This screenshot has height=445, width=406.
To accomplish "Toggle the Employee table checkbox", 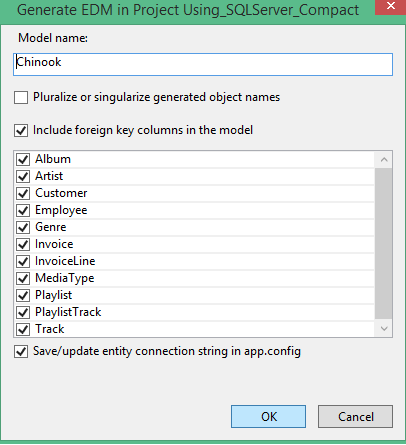I will tap(23, 210).
